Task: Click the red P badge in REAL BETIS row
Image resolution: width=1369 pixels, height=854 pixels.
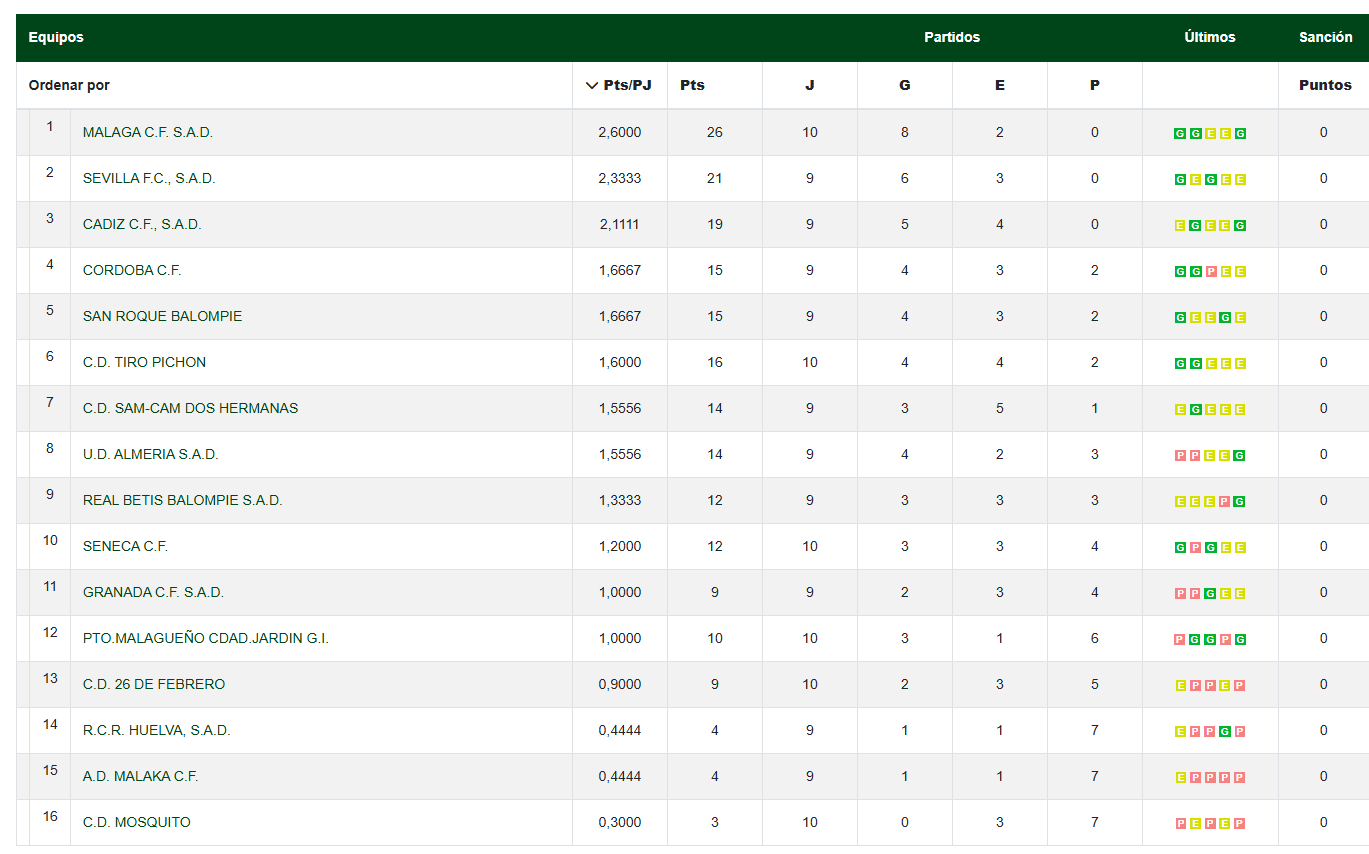Action: pyautogui.click(x=1225, y=502)
